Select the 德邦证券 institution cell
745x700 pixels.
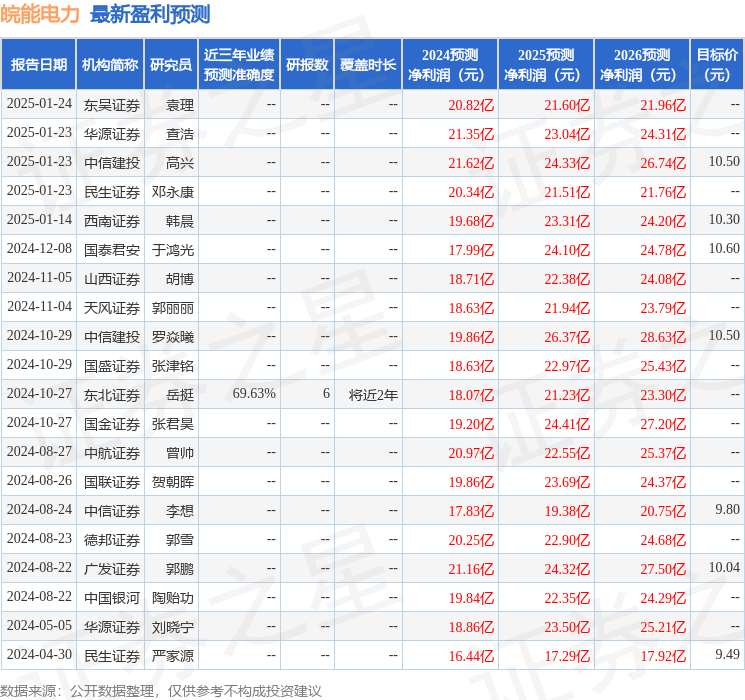pos(112,540)
